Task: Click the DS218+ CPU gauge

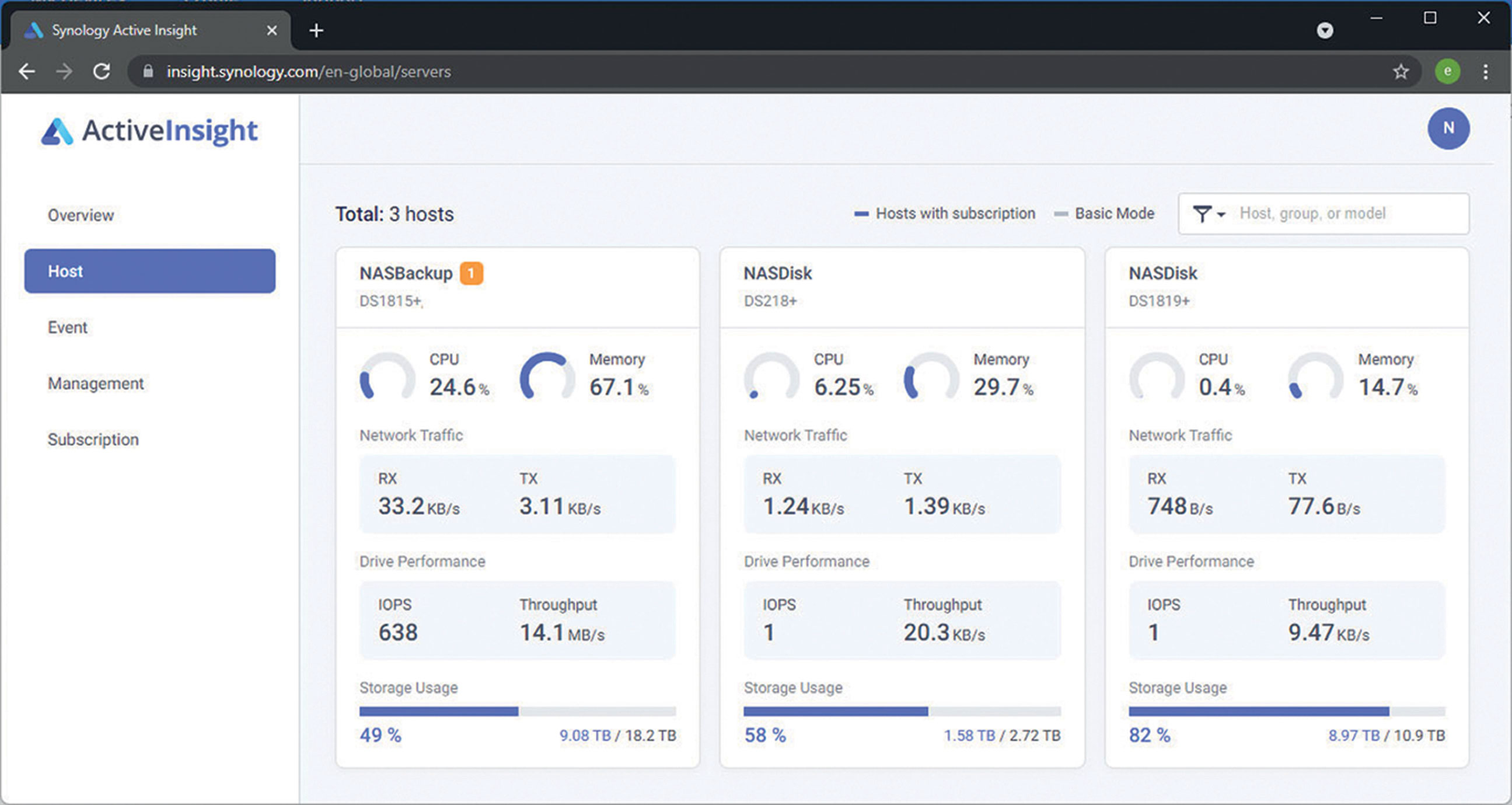Action: 772,377
